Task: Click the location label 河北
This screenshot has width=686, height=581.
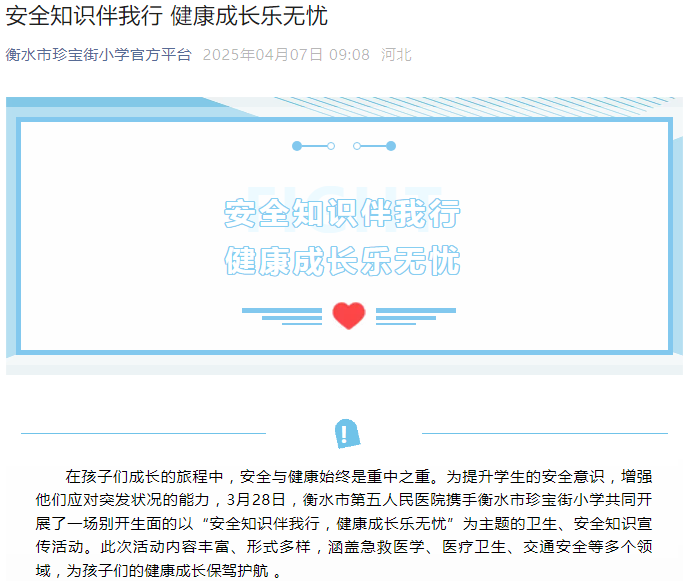Action: coord(396,55)
